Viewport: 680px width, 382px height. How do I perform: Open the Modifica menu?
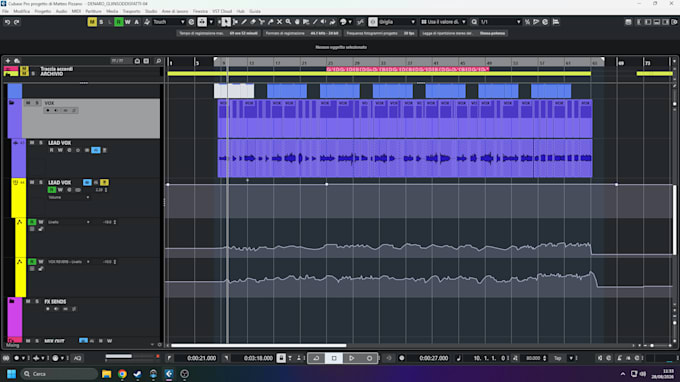click(22, 11)
